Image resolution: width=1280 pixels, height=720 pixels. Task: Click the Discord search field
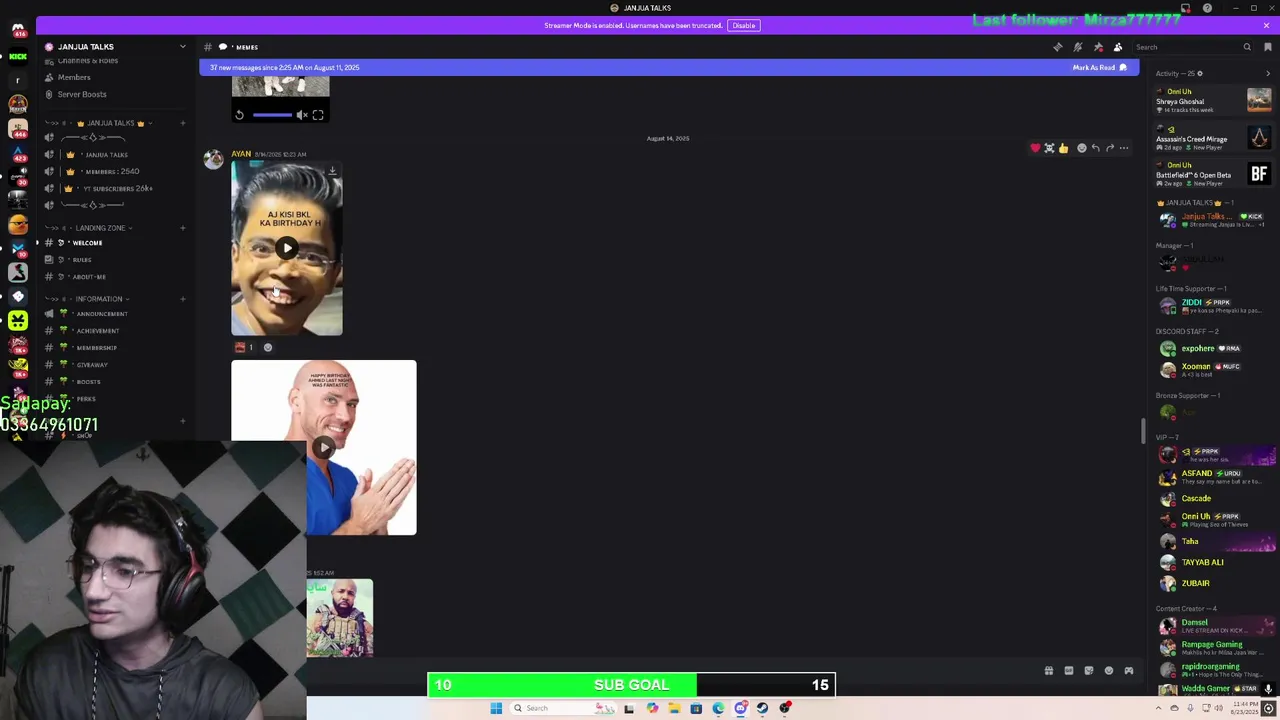pos(1192,47)
